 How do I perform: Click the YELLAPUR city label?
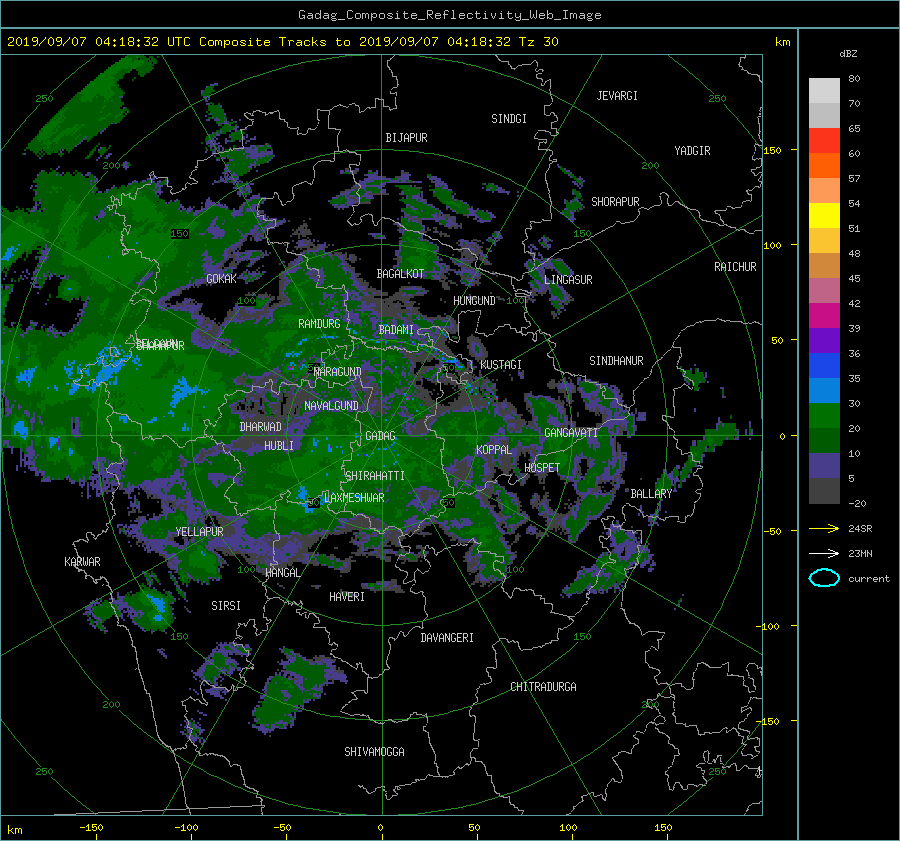pos(199,532)
